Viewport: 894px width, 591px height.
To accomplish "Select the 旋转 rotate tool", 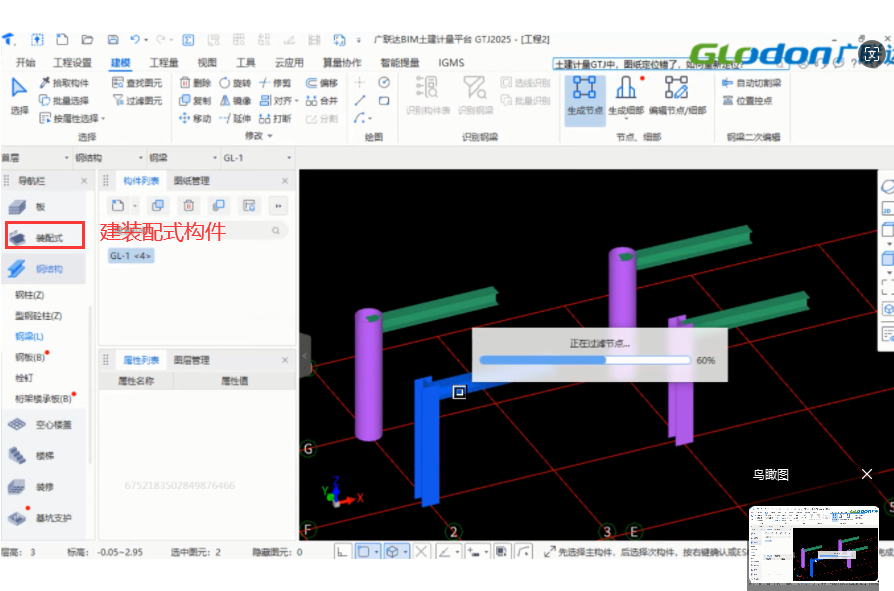I will (235, 83).
